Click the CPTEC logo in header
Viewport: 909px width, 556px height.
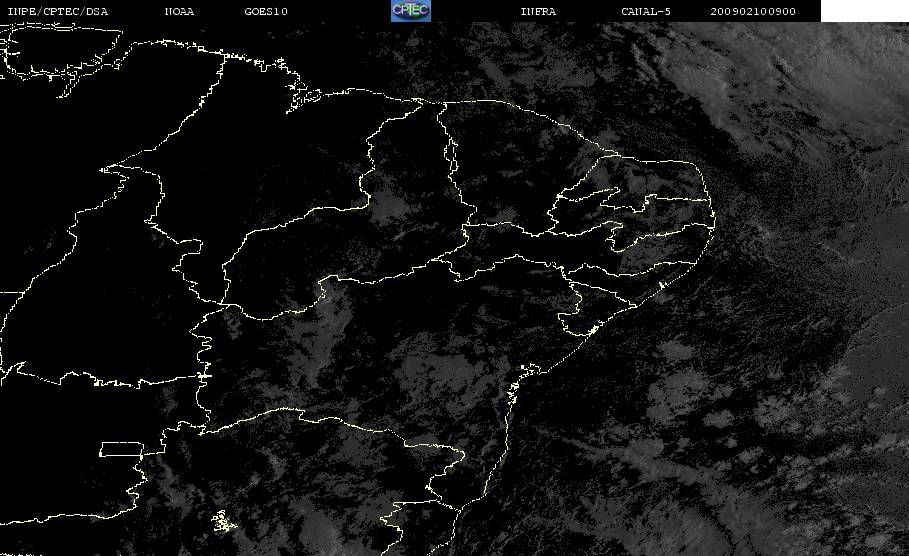411,10
